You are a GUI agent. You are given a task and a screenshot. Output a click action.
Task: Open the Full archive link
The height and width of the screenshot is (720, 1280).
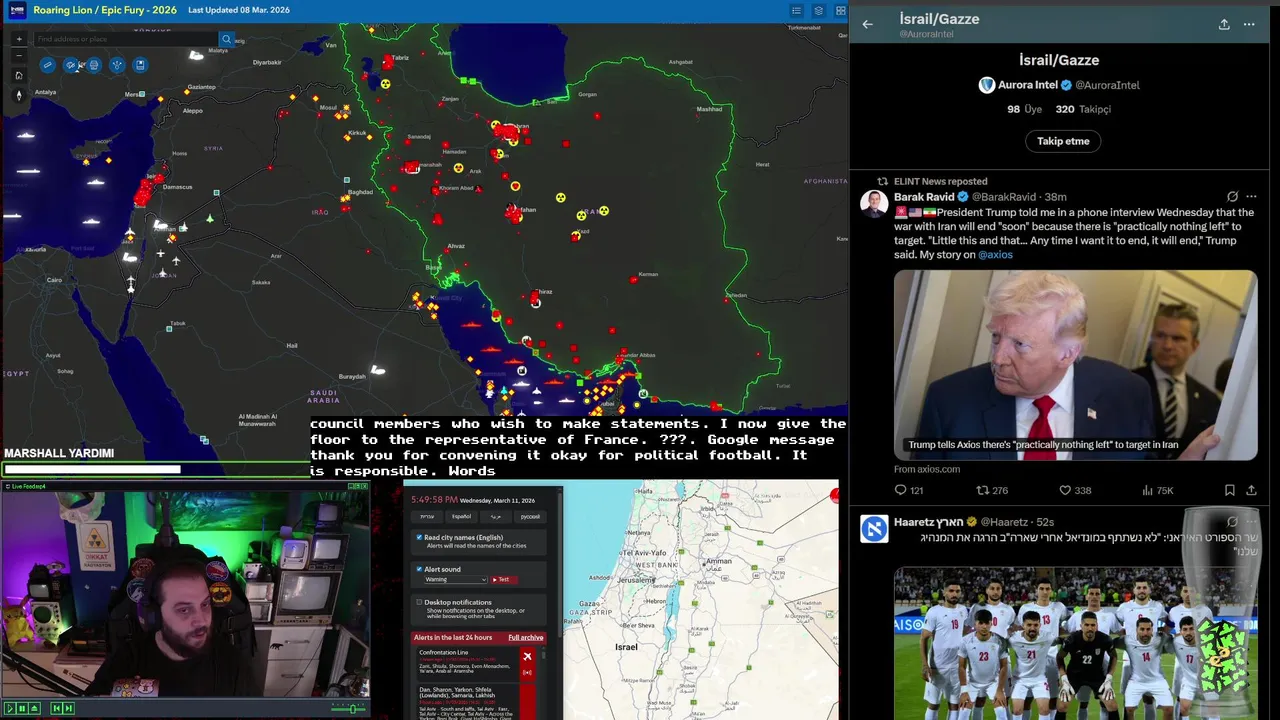526,637
